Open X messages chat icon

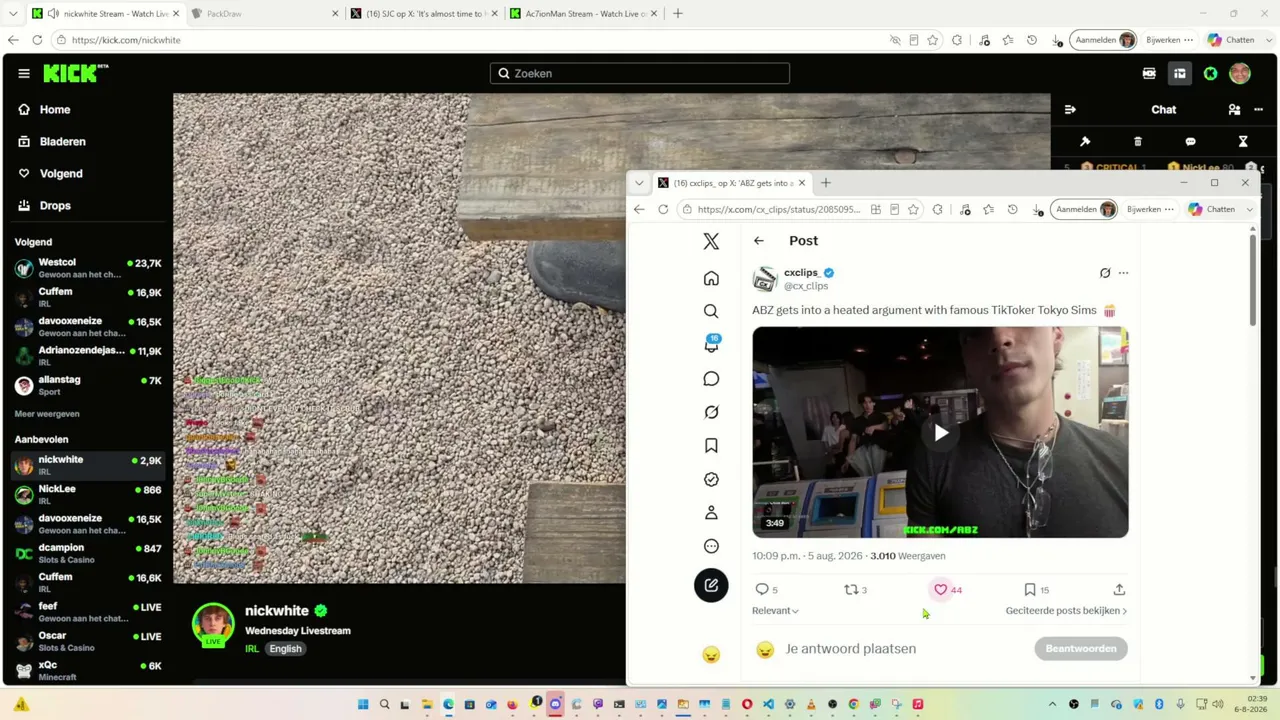point(711,379)
